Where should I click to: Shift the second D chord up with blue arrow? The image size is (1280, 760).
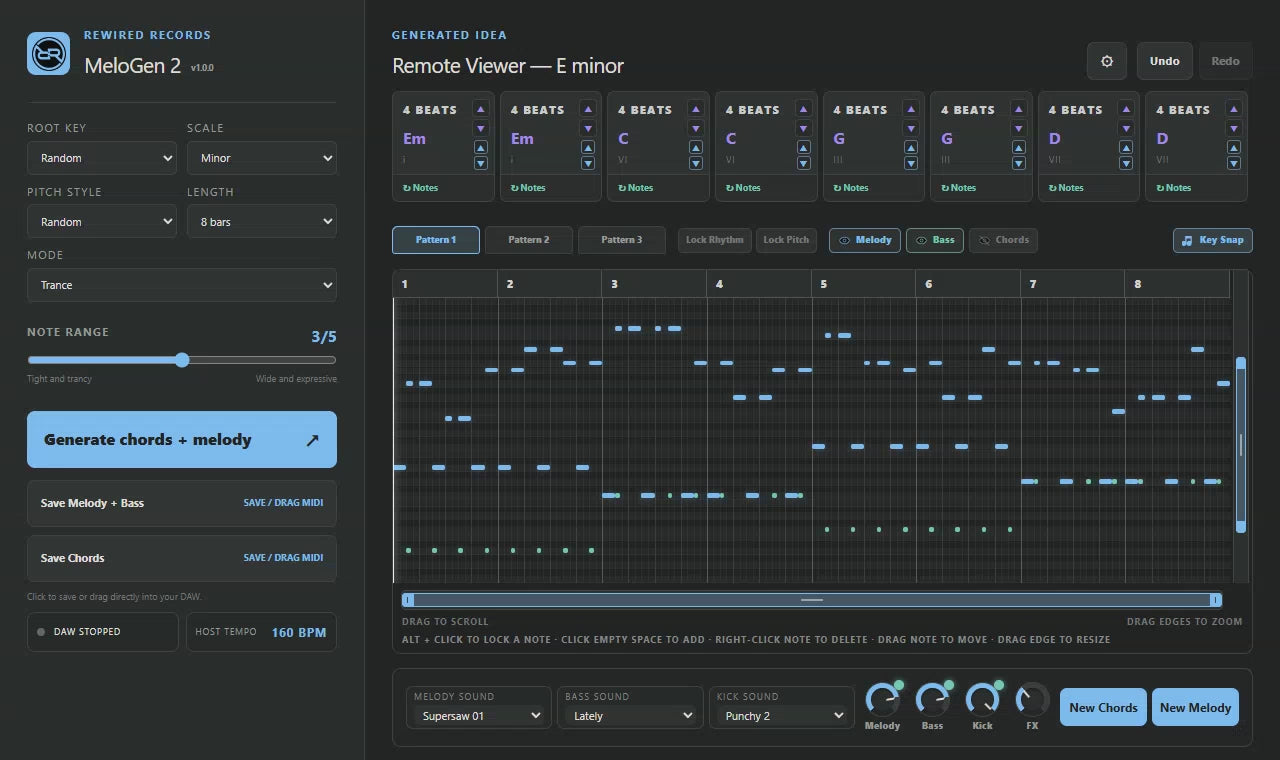click(1234, 147)
